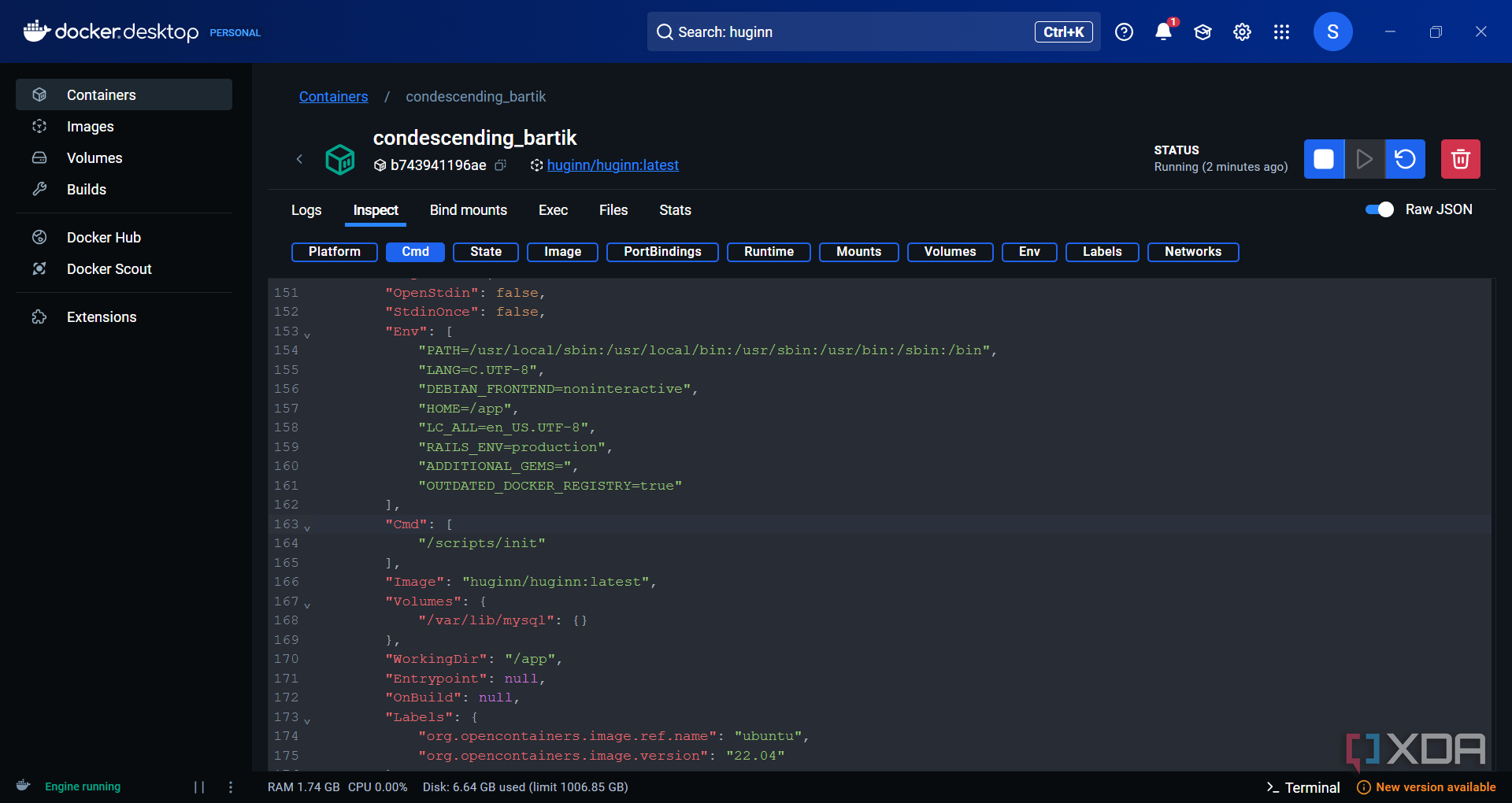Jump to the Networks section
Viewport: 1512px width, 803px height.
1194,252
